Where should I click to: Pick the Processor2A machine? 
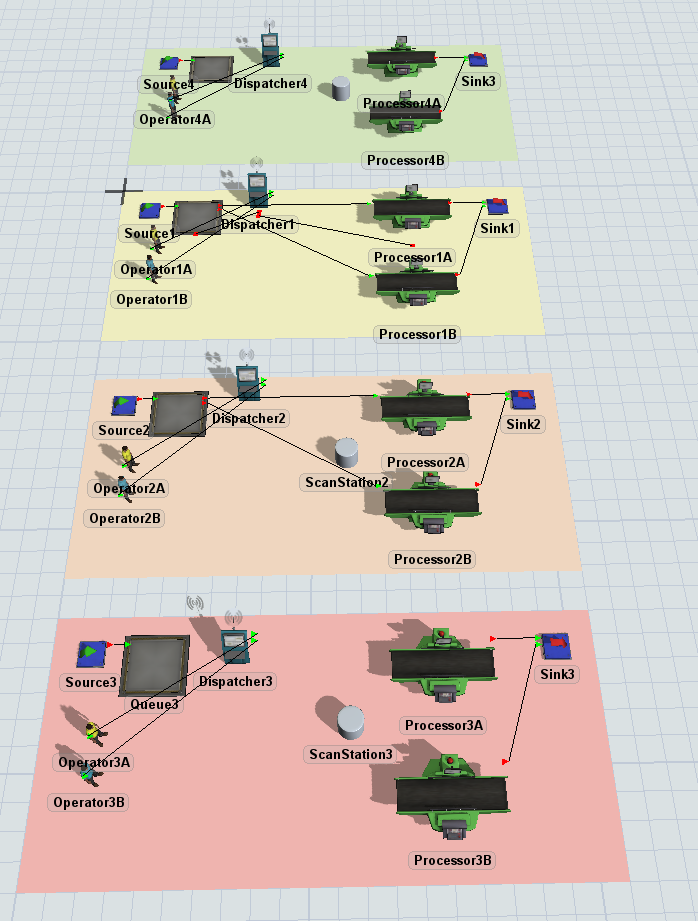pos(425,407)
